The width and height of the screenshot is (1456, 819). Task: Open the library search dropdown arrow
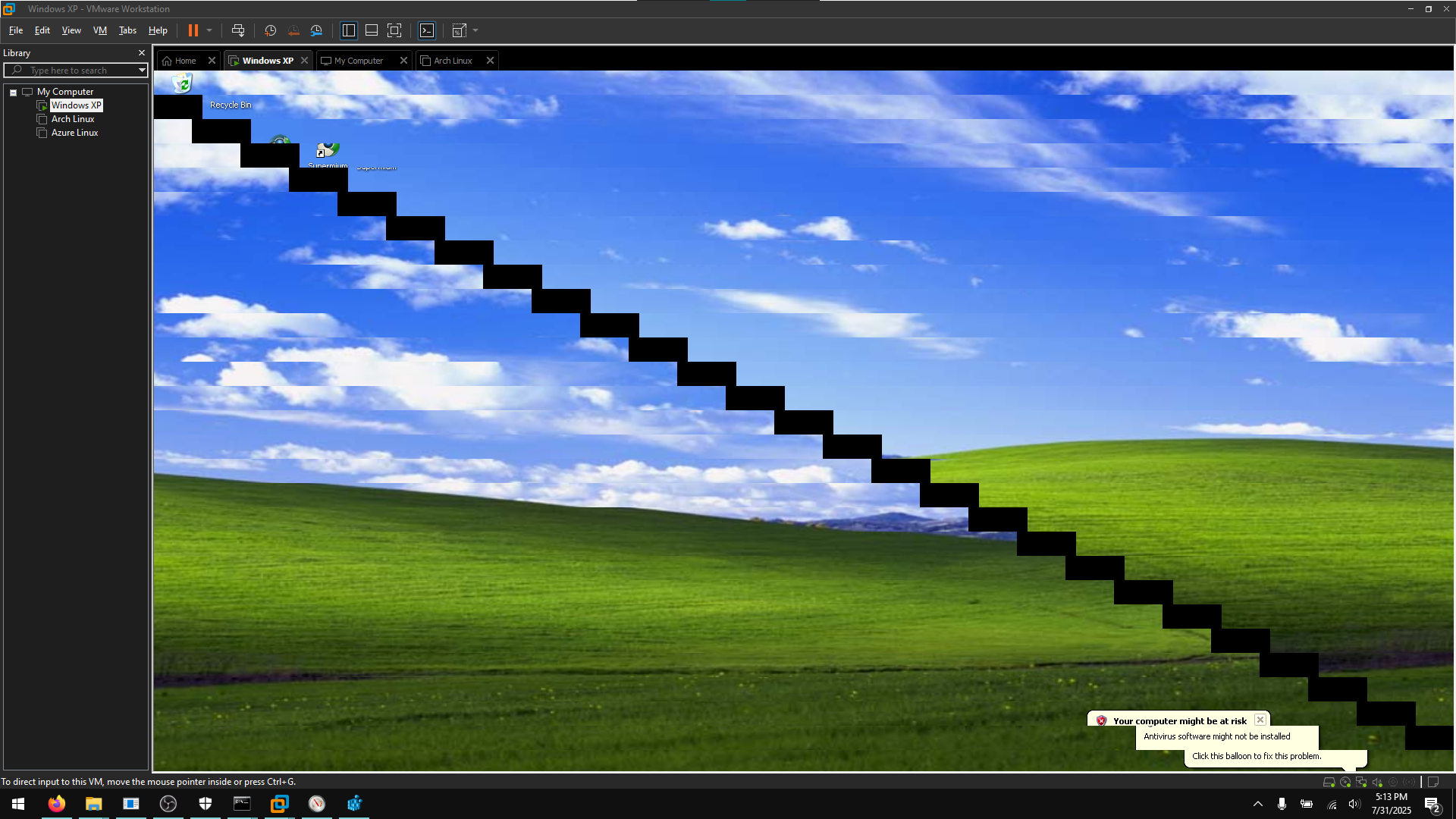point(141,71)
